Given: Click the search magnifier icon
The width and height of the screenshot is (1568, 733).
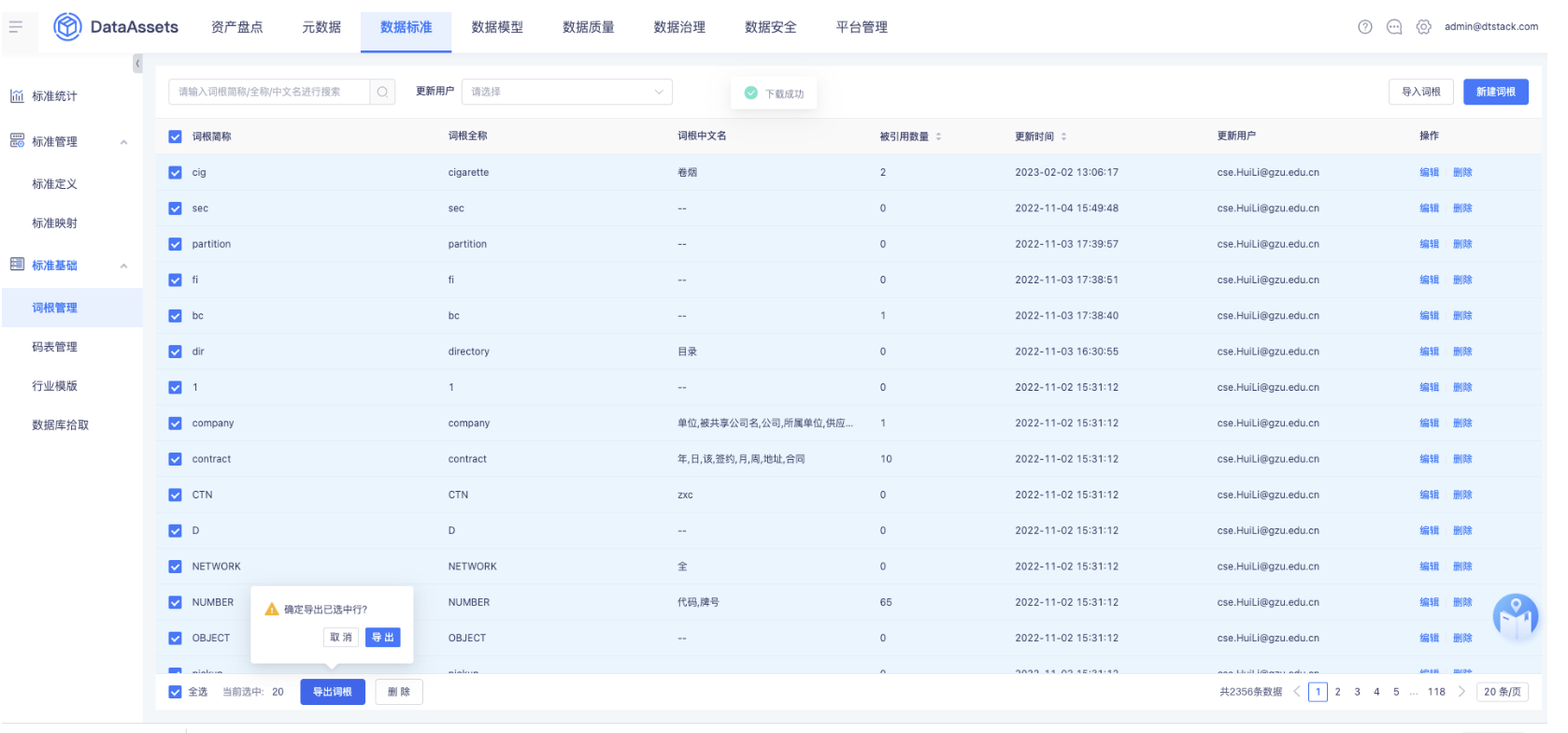Looking at the screenshot, I should 382,92.
